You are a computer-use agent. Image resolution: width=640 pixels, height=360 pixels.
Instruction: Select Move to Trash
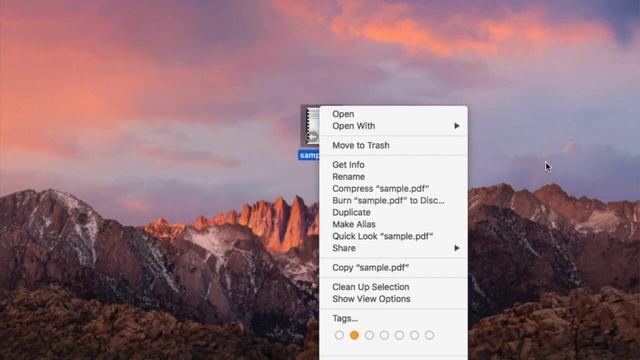(393, 145)
